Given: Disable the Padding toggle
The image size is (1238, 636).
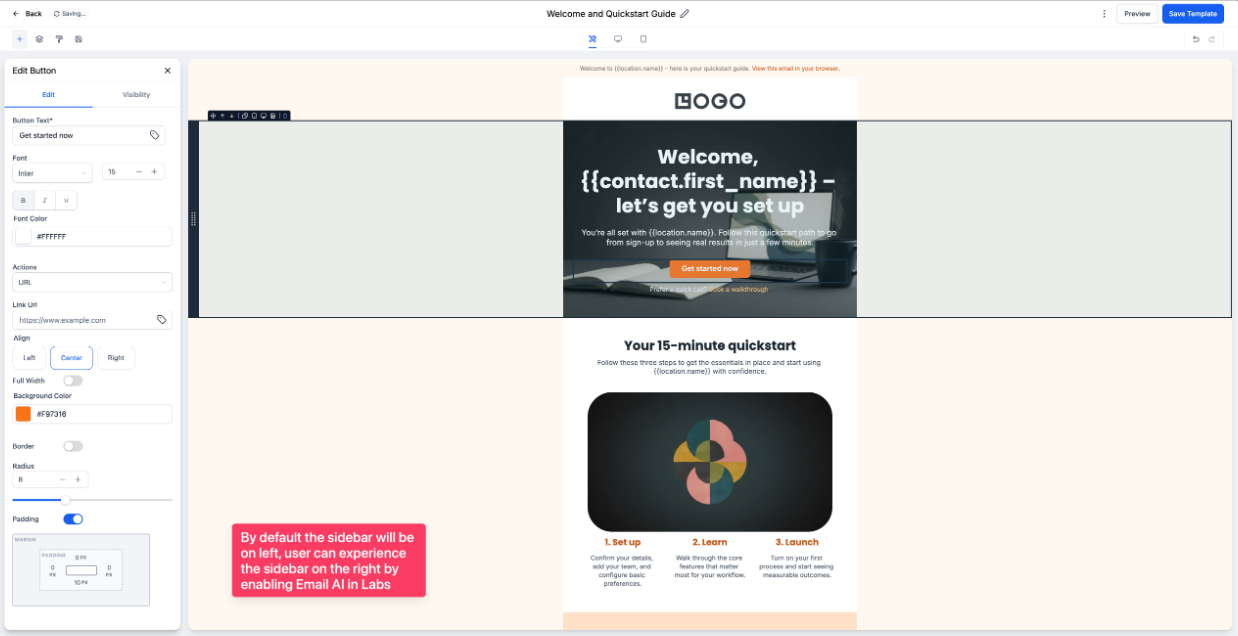Looking at the screenshot, I should tap(73, 519).
